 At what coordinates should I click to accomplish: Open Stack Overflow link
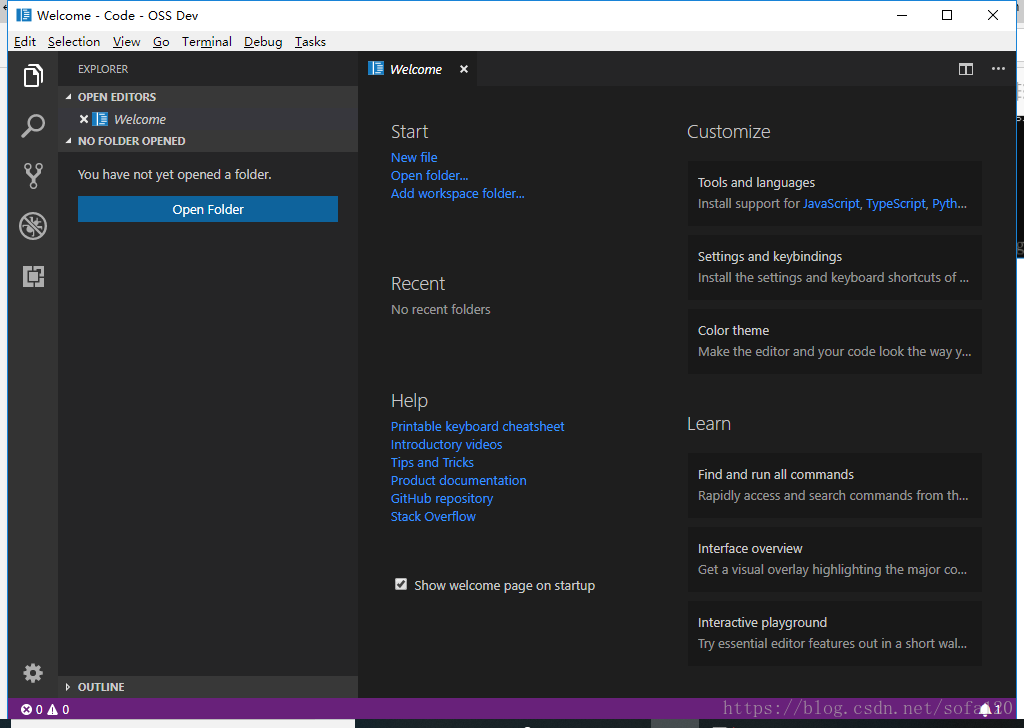(x=433, y=516)
